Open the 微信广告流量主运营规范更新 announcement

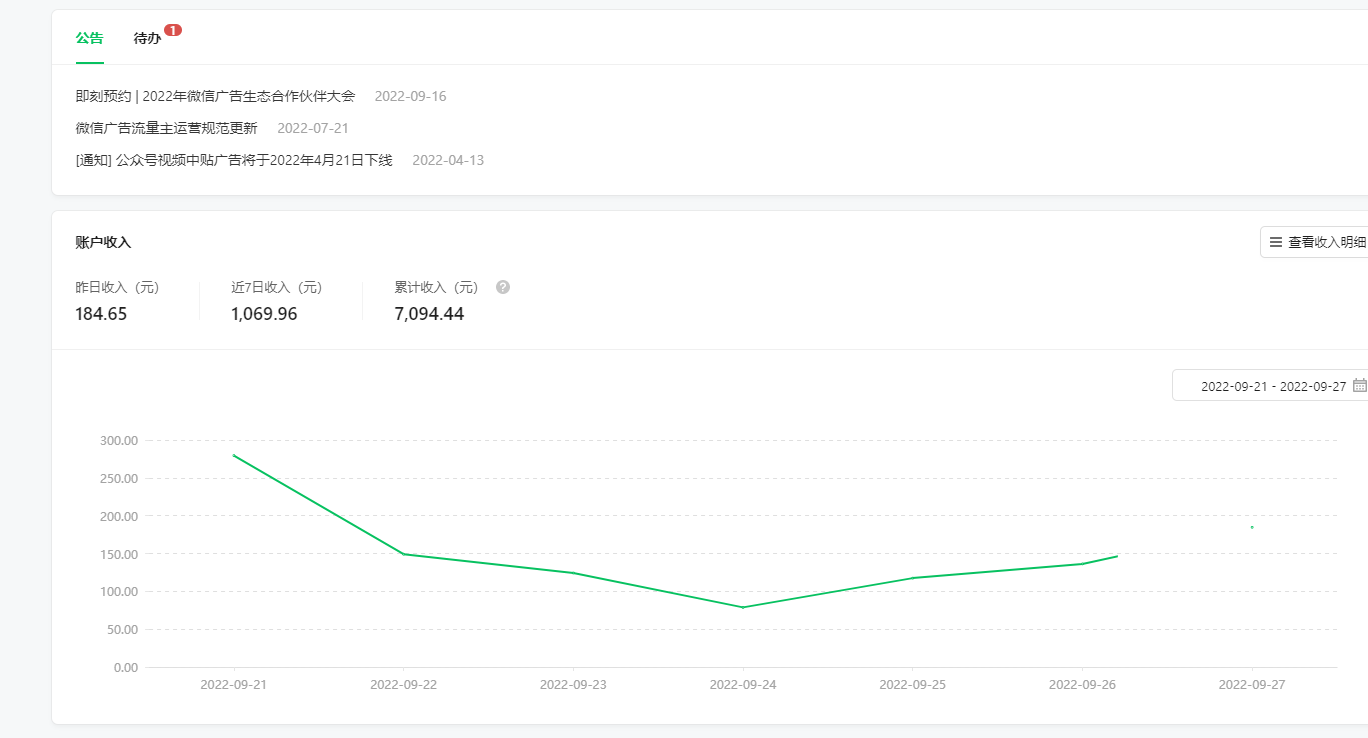(166, 129)
